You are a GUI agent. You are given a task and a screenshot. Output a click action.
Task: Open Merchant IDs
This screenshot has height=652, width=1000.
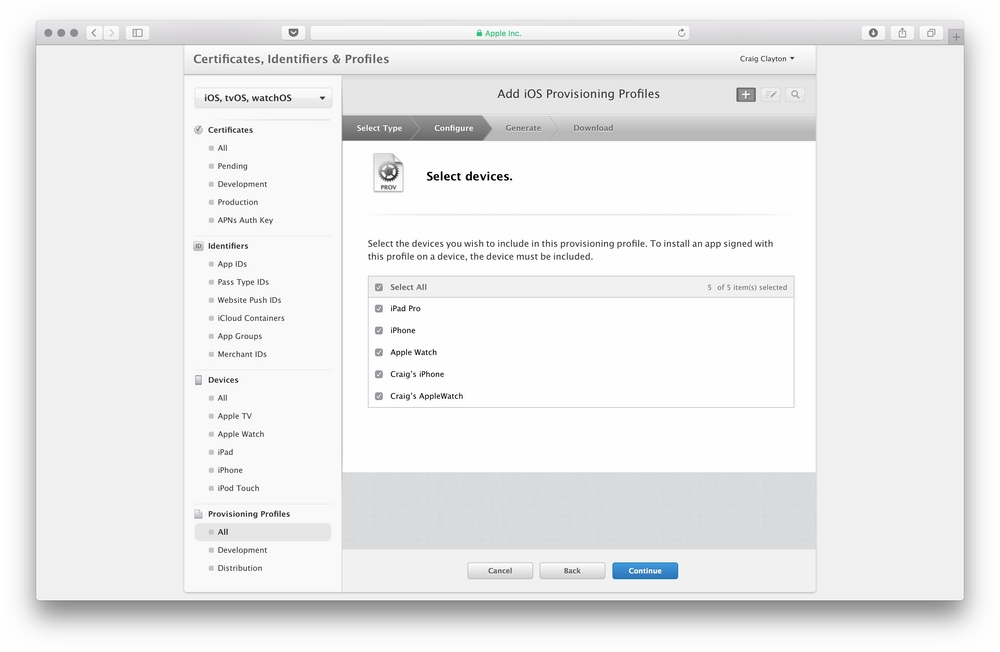coord(242,354)
